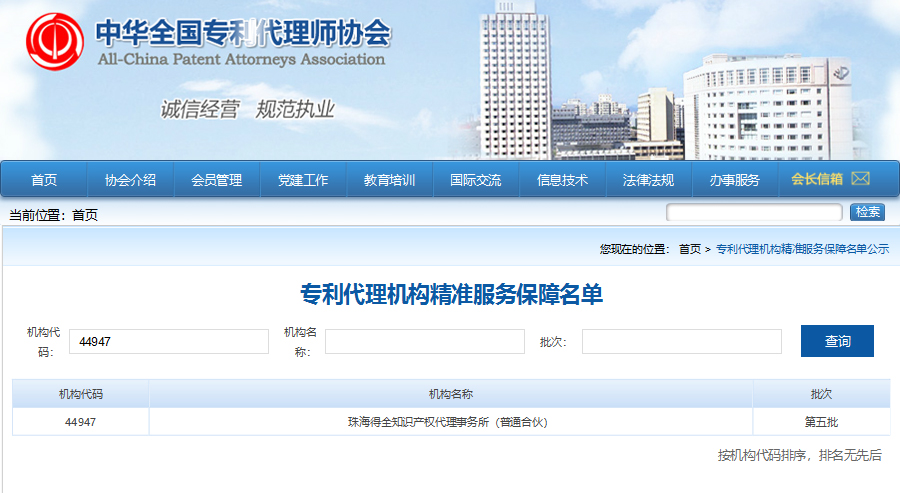The height and width of the screenshot is (493, 900).
Task: Select the 党建工作 navigation item
Action: coord(303,180)
